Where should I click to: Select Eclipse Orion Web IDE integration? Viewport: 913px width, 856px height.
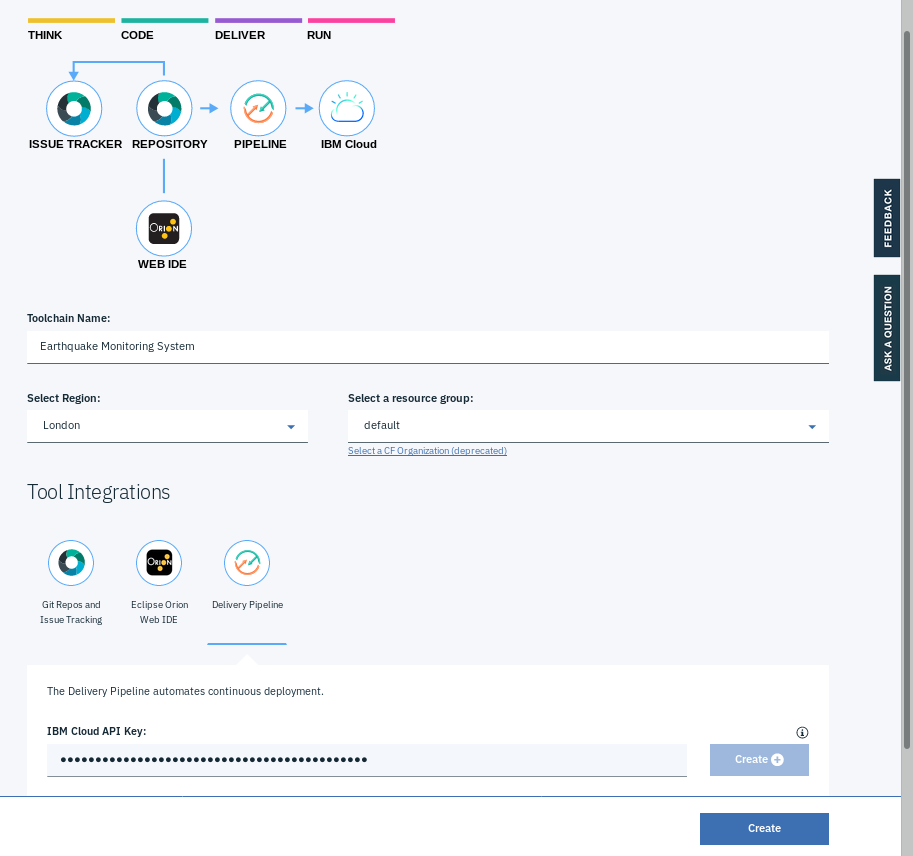pos(159,563)
